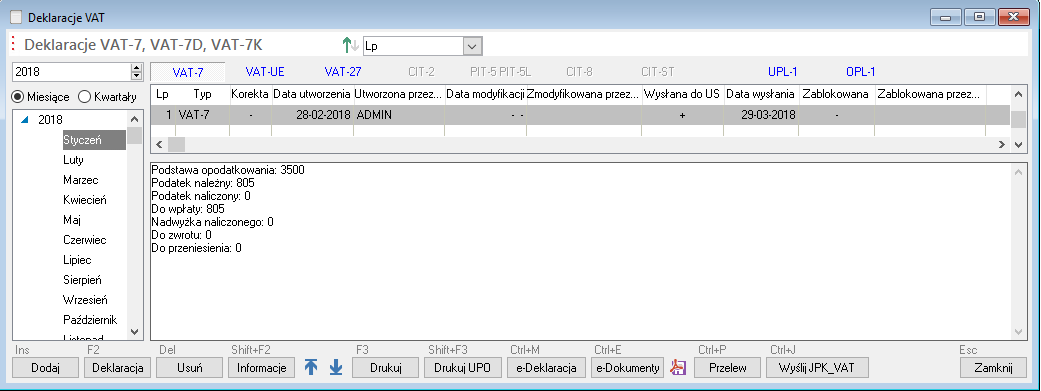The width and height of the screenshot is (1041, 391).
Task: Click table horizontal scrollbar right arrow
Action: pyautogui.click(x=1002, y=144)
